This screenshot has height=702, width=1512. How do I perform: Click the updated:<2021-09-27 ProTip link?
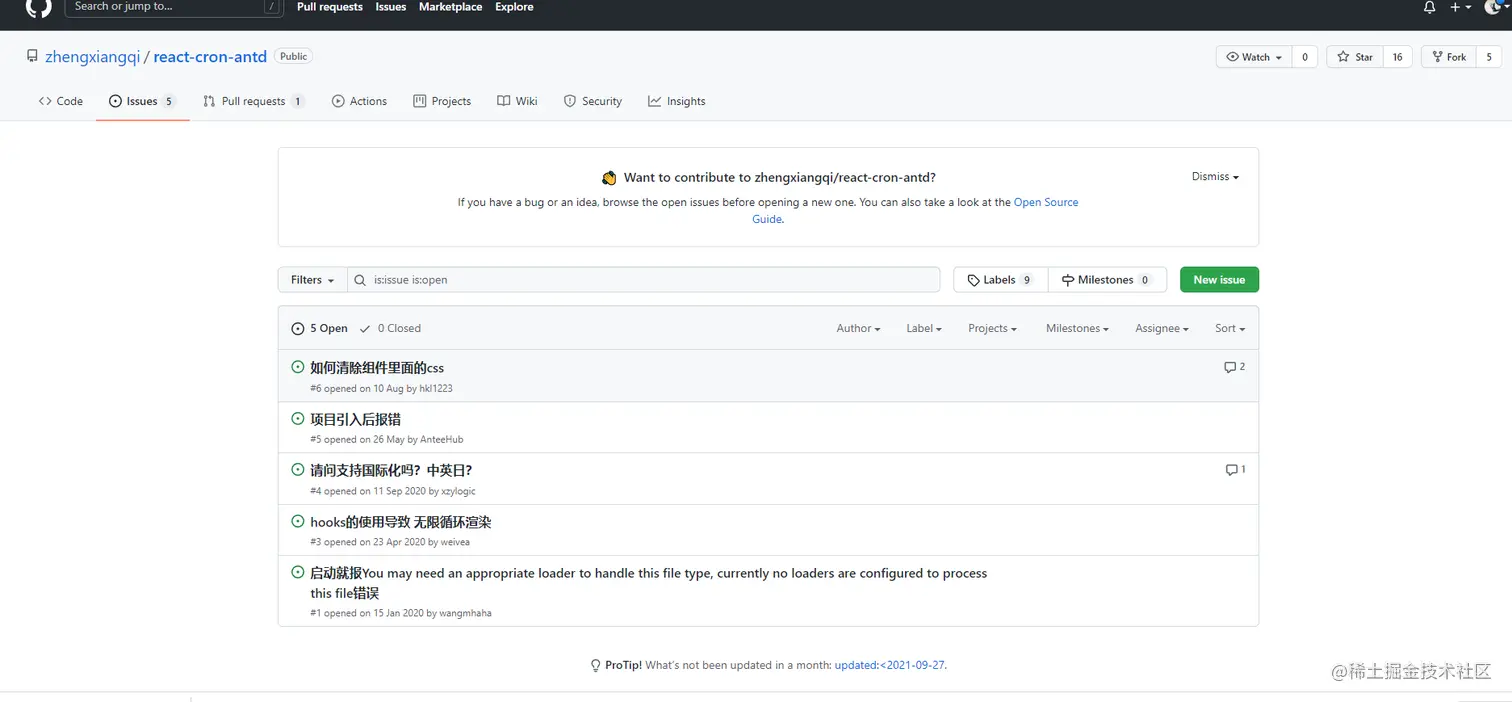point(889,665)
